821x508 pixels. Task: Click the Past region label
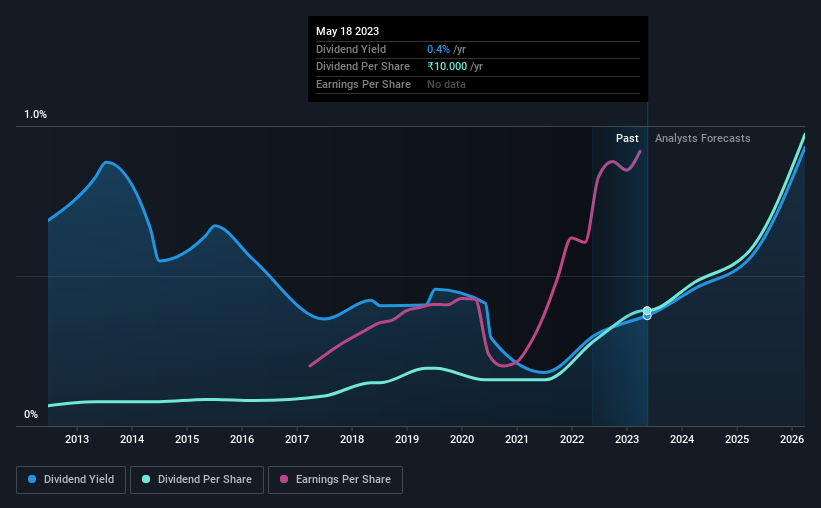[627, 138]
